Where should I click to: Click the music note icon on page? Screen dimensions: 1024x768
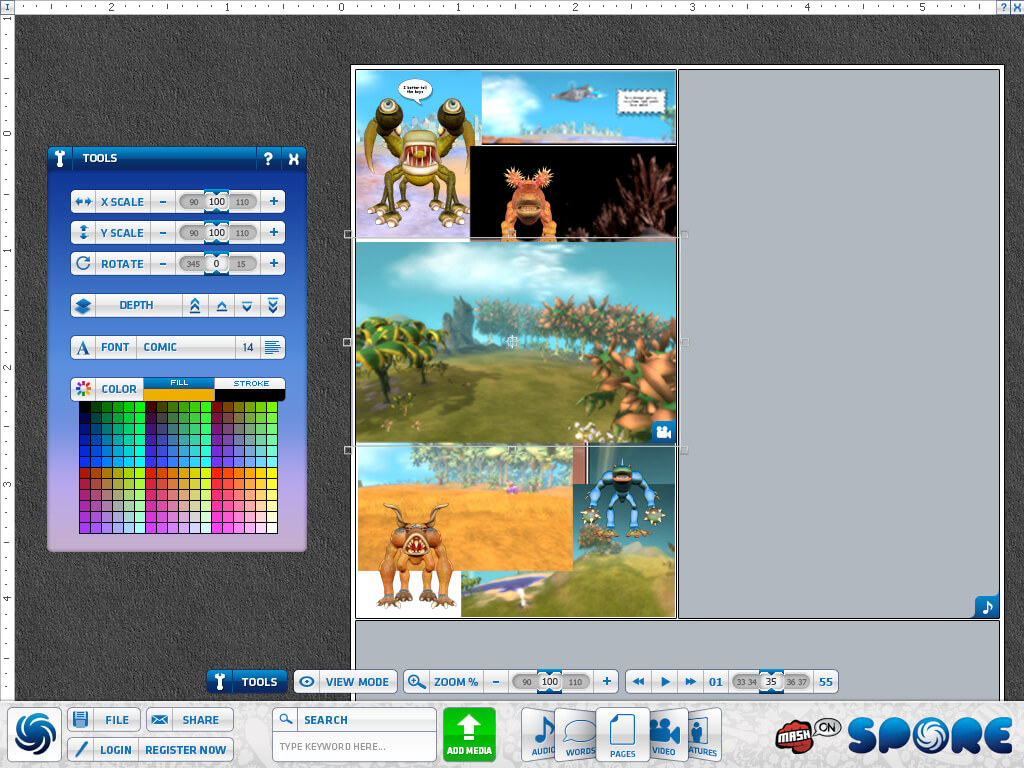point(987,607)
